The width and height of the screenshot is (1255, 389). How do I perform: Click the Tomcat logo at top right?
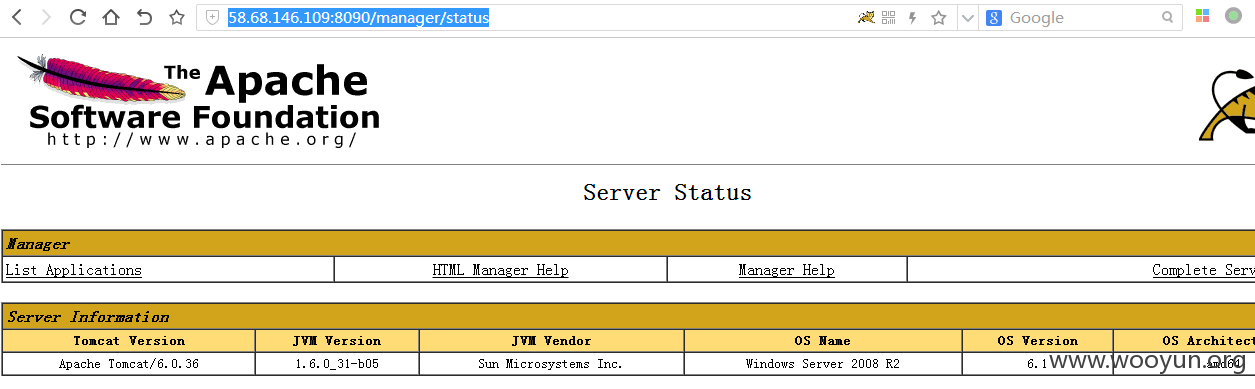point(1227,104)
